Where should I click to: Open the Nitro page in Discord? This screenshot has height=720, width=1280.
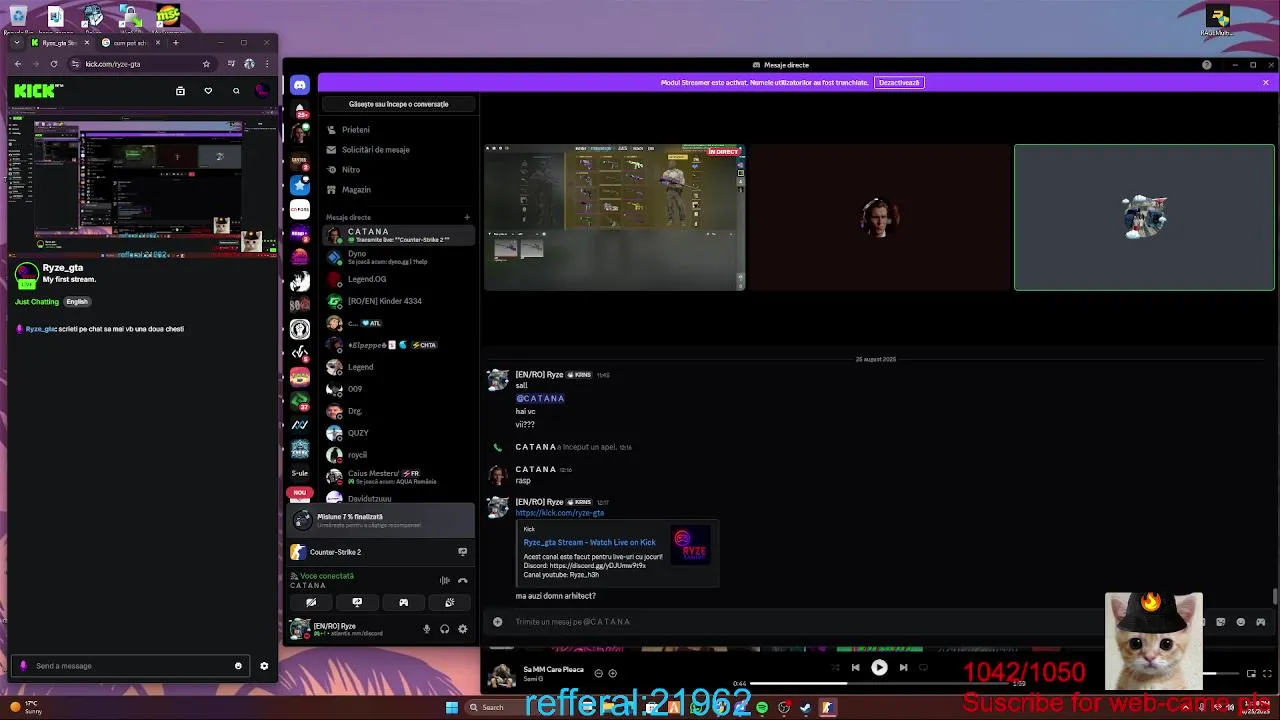(x=397, y=170)
